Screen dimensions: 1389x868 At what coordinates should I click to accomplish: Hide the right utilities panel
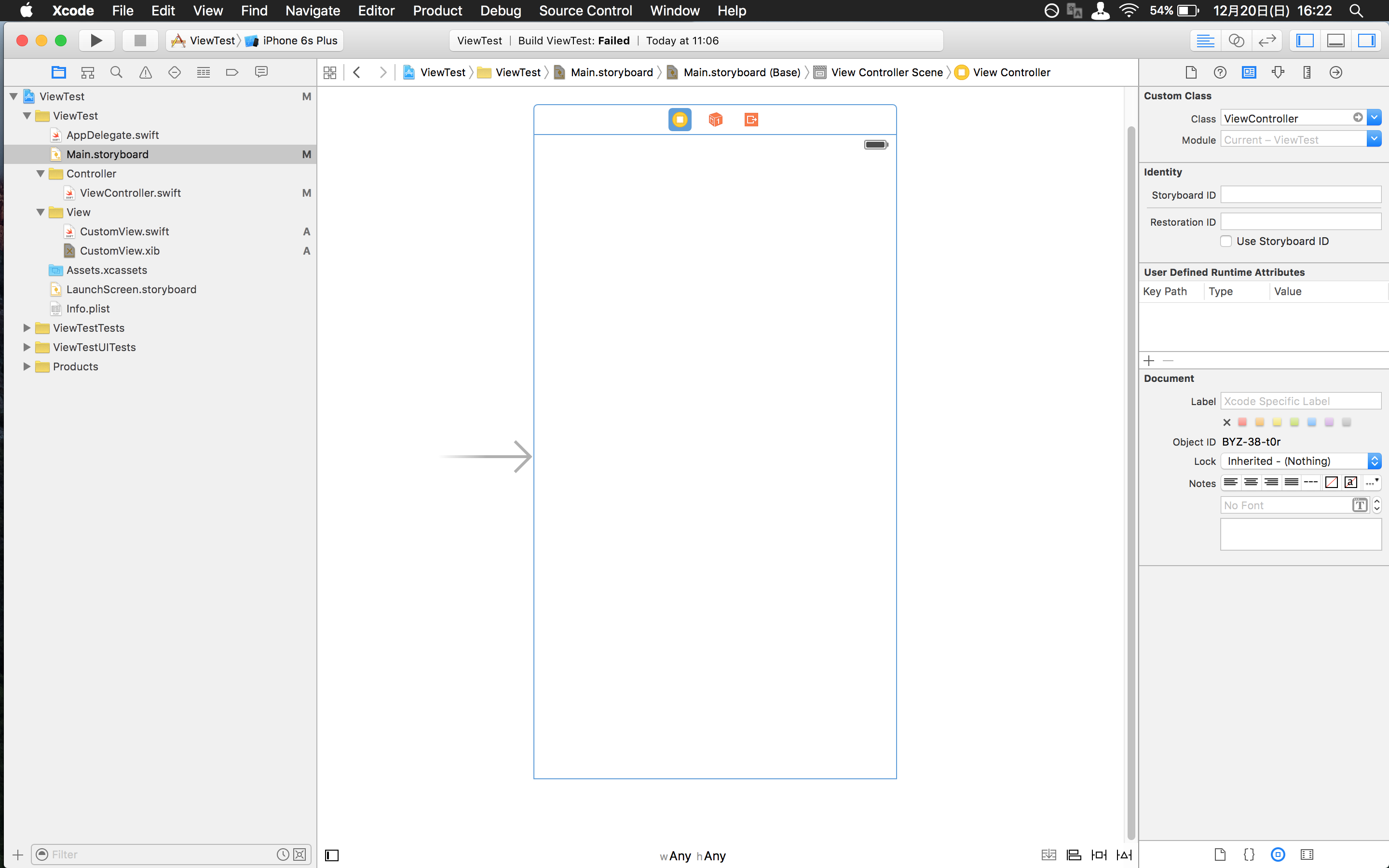[1367, 40]
